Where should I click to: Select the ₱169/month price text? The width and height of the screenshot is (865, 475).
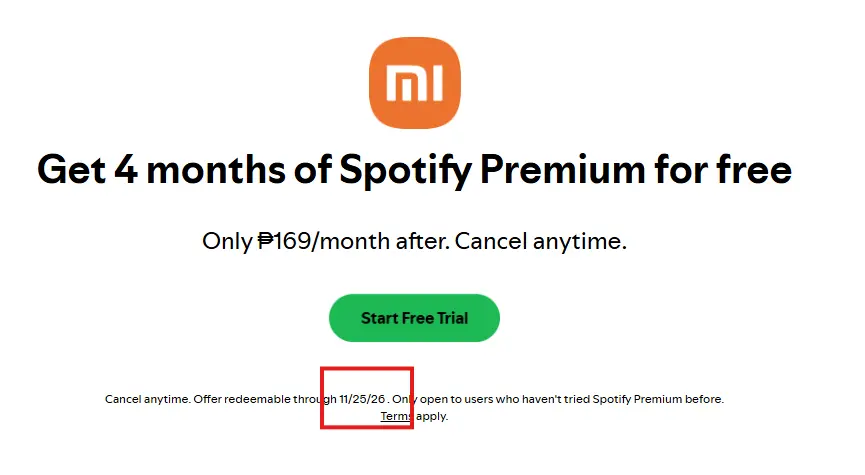[x=323, y=241]
